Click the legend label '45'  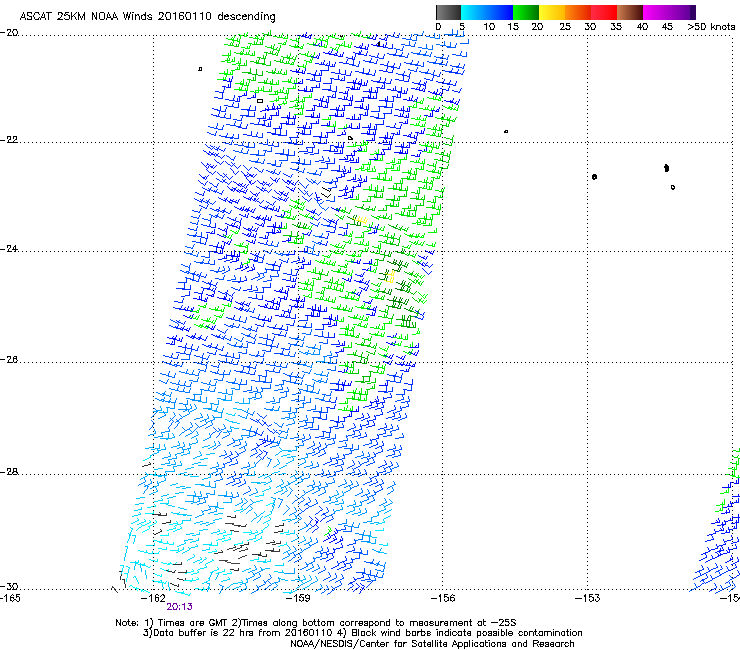pyautogui.click(x=667, y=27)
